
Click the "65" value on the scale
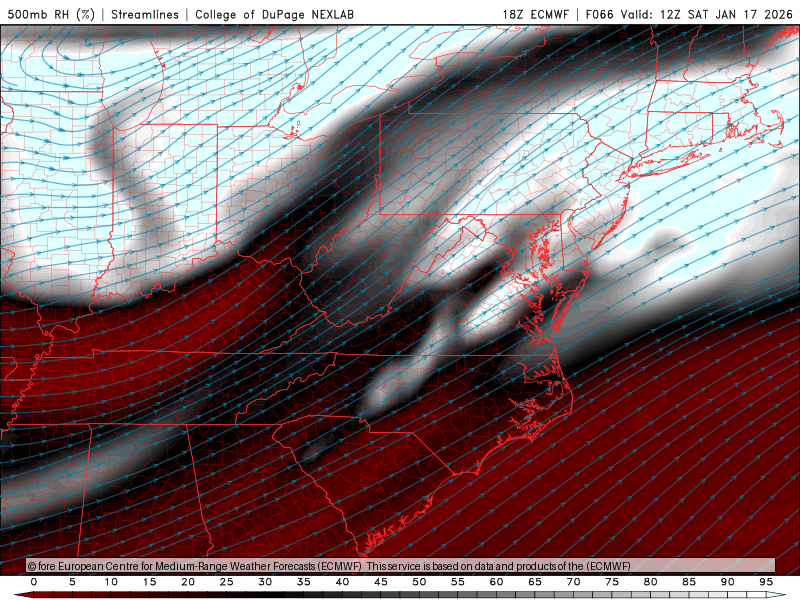[x=535, y=582]
